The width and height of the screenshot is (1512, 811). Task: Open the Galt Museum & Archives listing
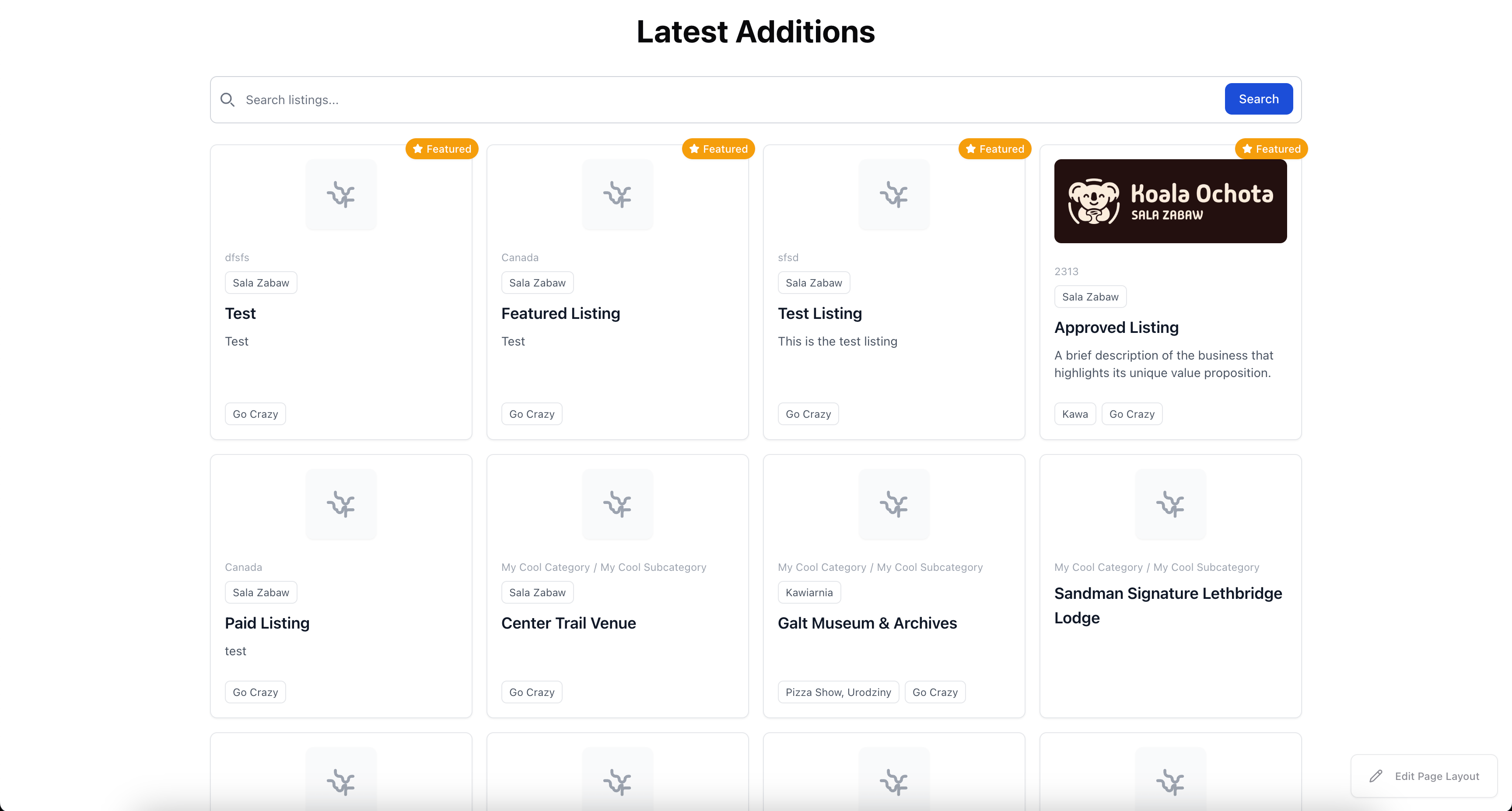867,623
